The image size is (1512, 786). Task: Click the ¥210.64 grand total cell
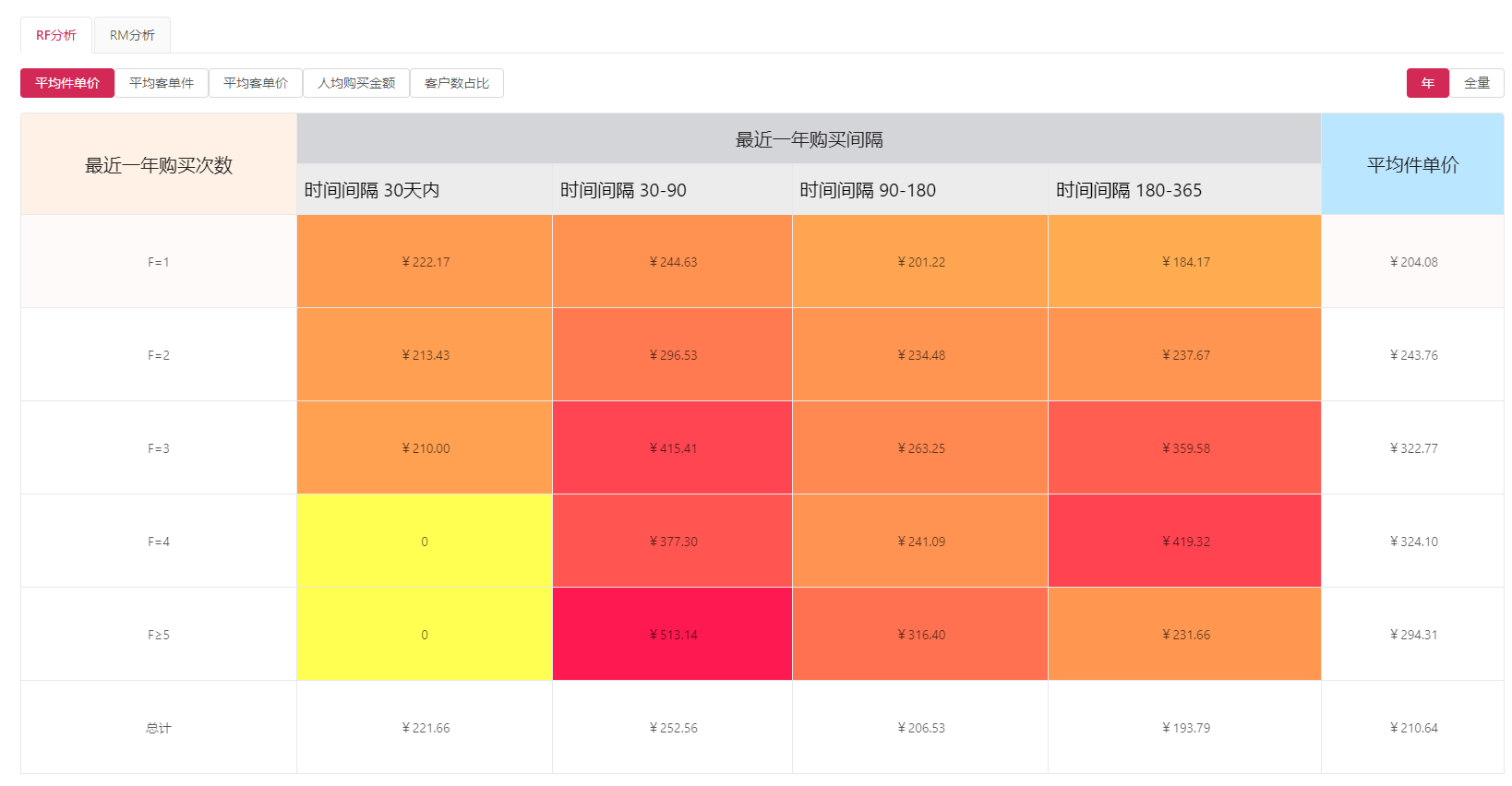coord(1412,728)
